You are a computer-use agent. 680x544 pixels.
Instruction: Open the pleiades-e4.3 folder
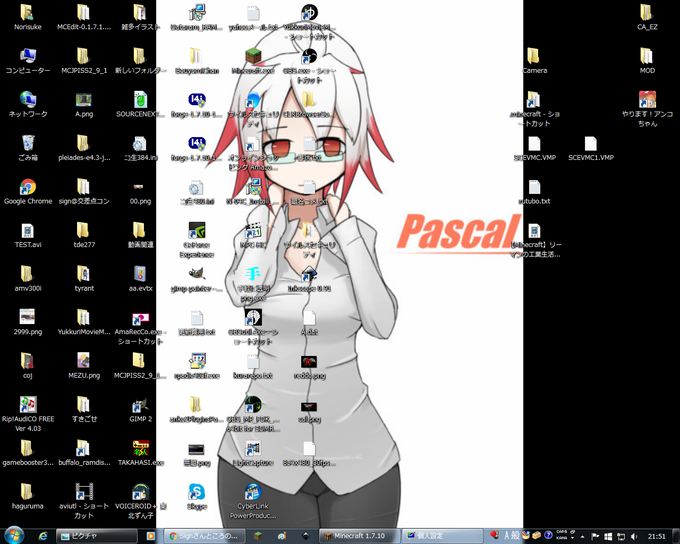click(x=84, y=148)
